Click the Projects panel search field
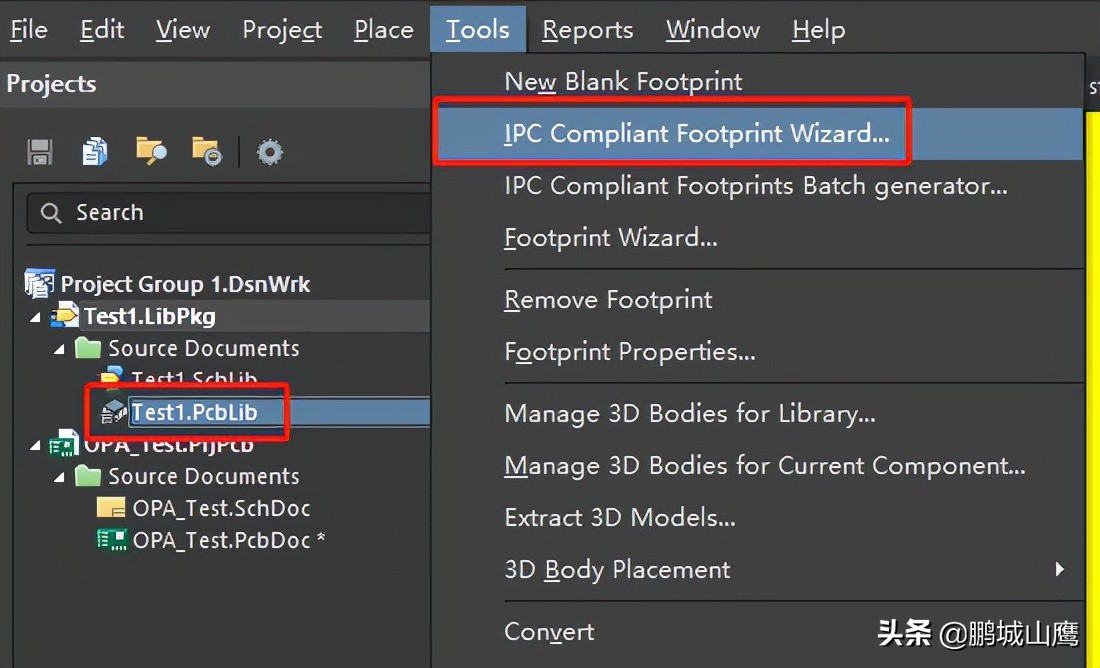1100x668 pixels. coord(229,213)
